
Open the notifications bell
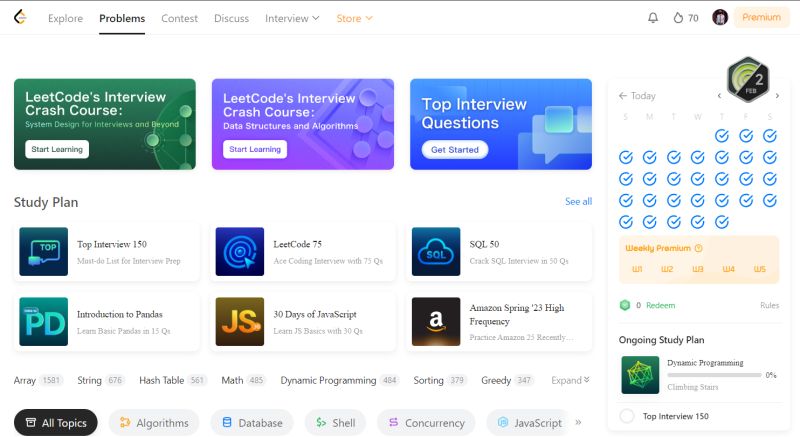click(653, 18)
